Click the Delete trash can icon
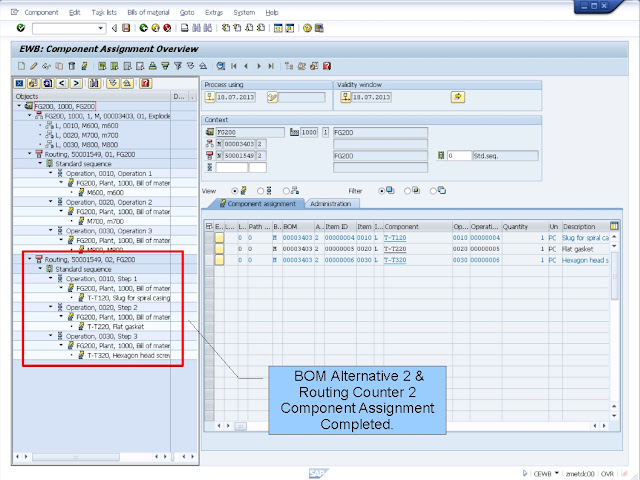Image resolution: width=640 pixels, height=480 pixels. [71, 66]
